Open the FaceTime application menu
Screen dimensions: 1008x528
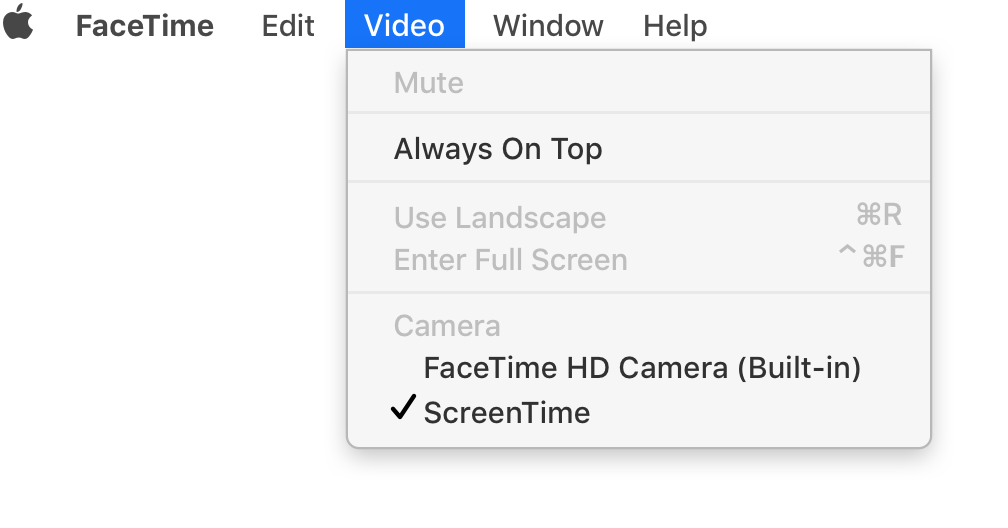[144, 25]
